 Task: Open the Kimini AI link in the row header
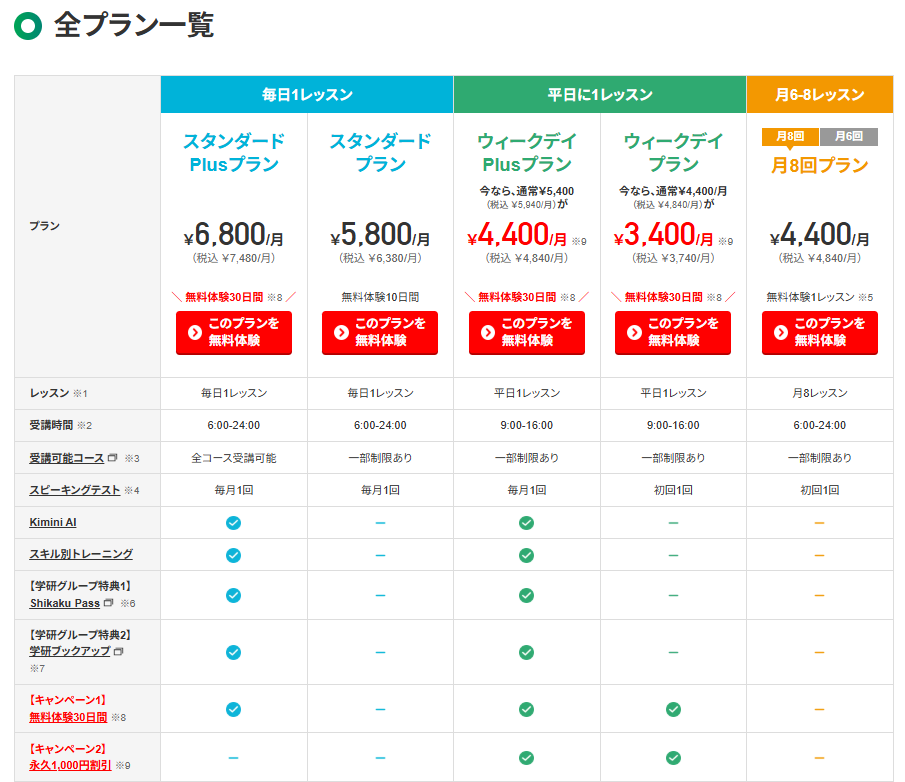[54, 522]
